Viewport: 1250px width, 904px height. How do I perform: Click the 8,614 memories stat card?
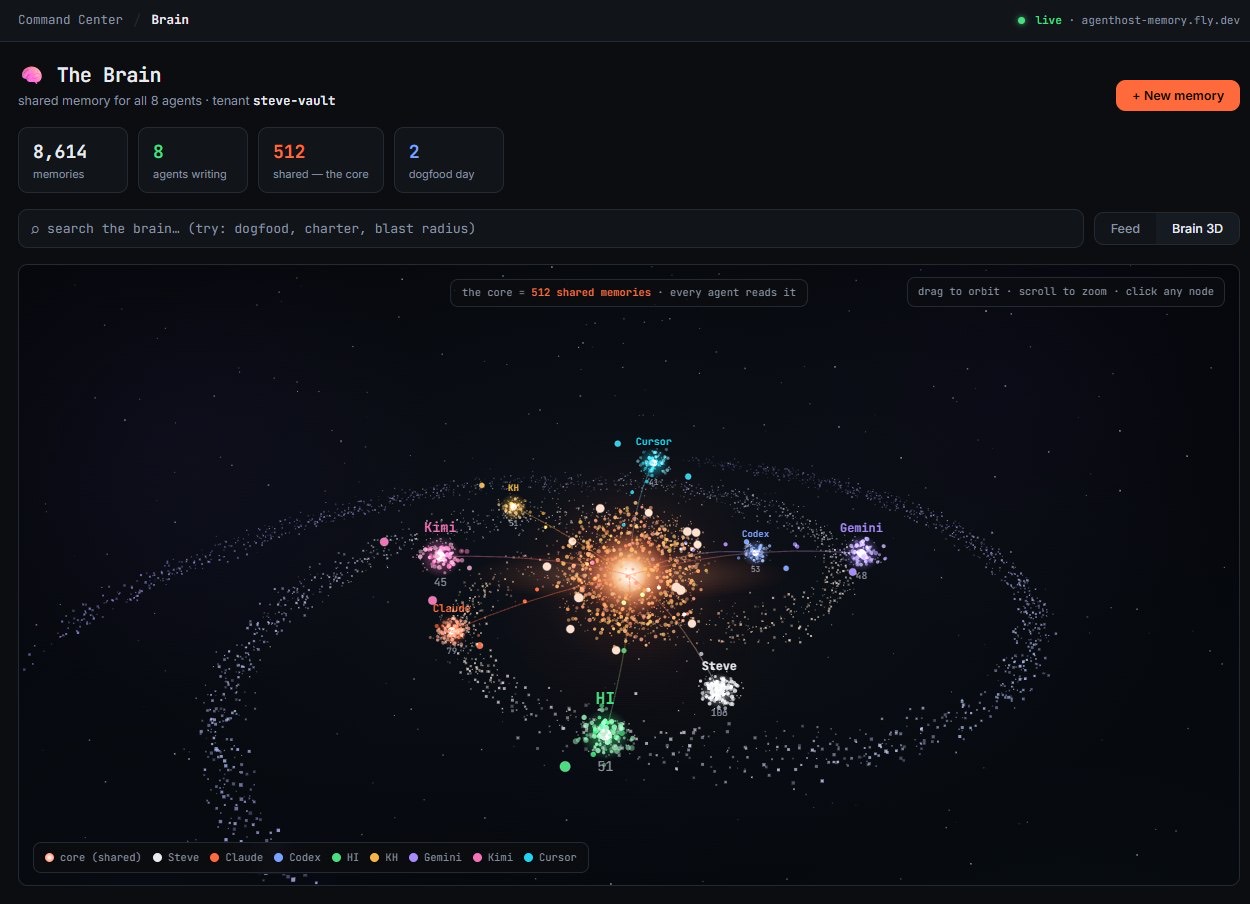[73, 160]
